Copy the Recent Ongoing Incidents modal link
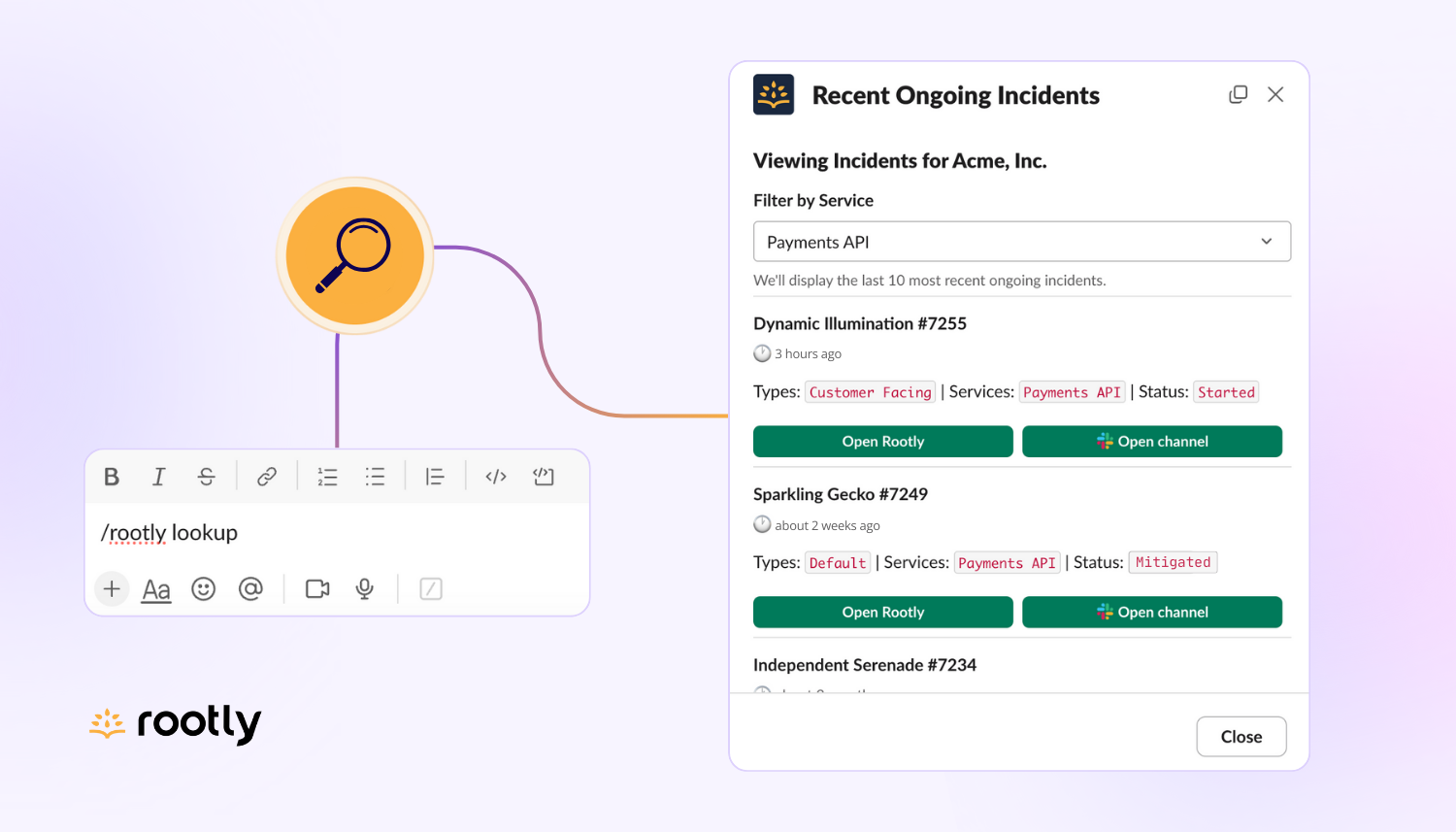1456x832 pixels. click(x=1238, y=94)
